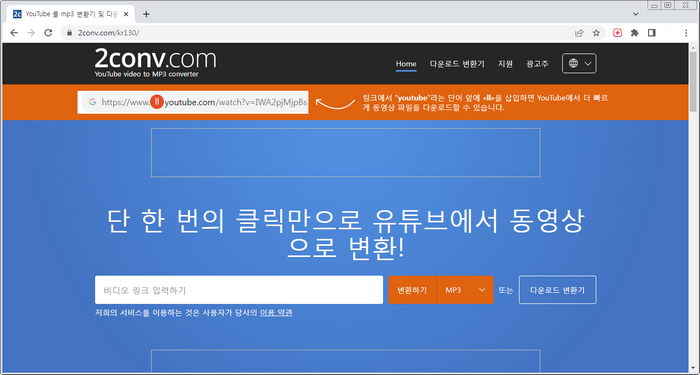Click the 변환하기 convert button
The width and height of the screenshot is (700, 375).
click(x=412, y=290)
